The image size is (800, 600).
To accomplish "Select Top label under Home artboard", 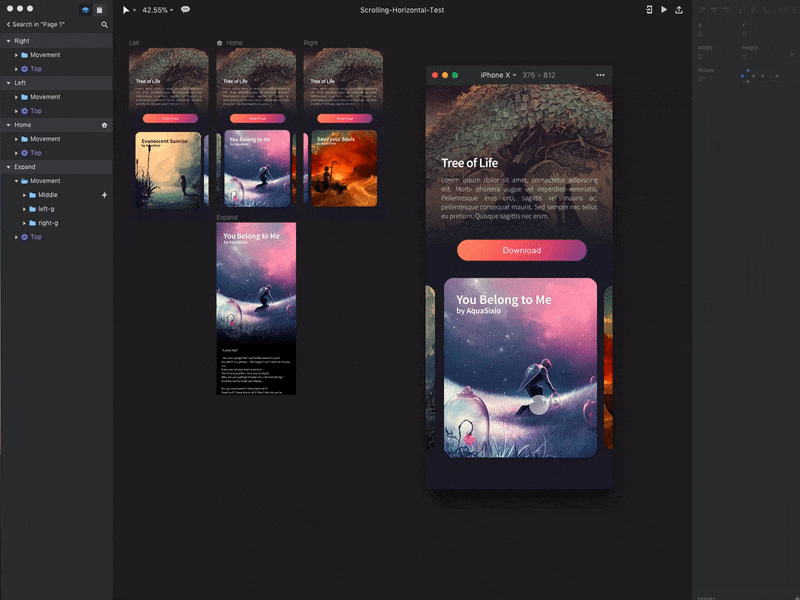I will click(x=36, y=153).
